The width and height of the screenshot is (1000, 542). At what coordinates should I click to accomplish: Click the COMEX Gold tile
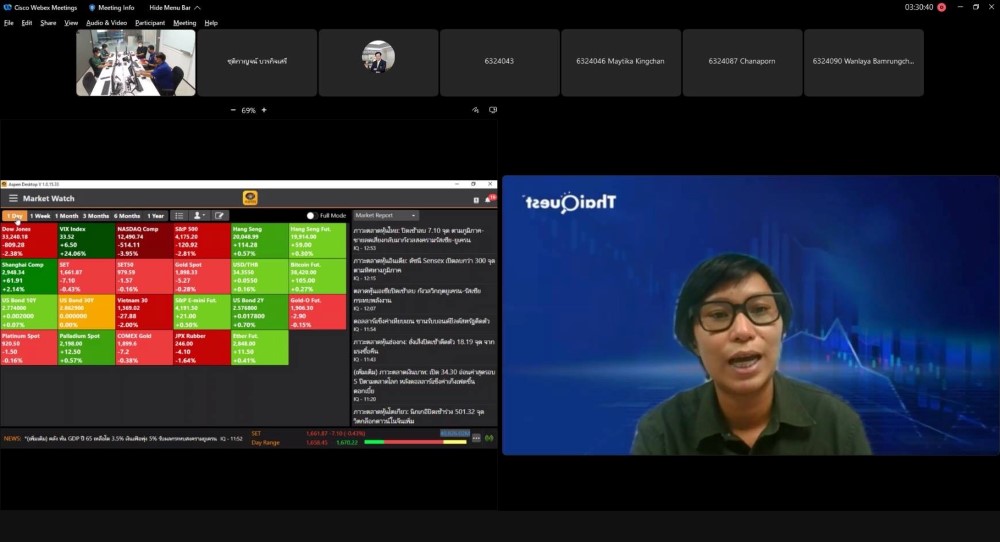pos(144,348)
